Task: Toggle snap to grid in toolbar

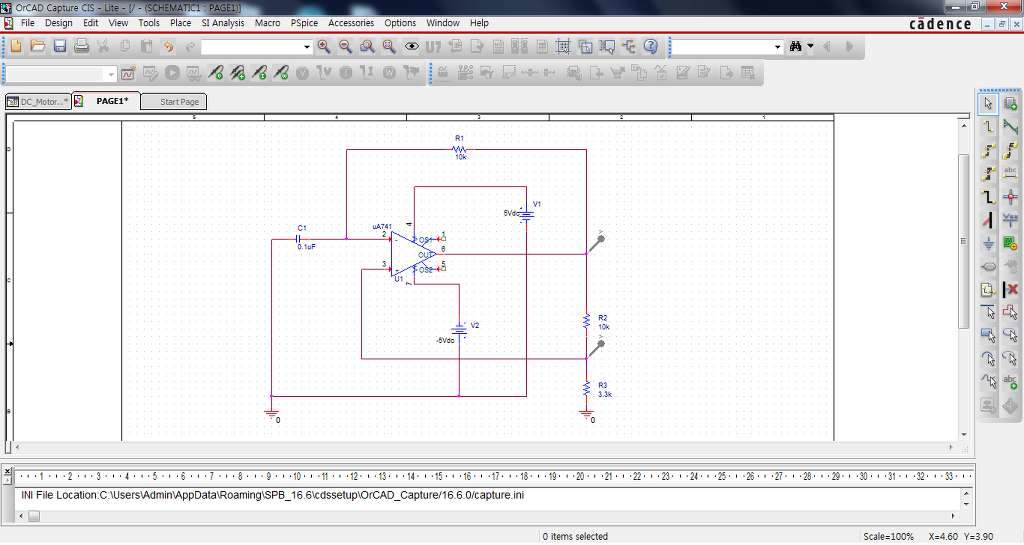Action: point(562,46)
